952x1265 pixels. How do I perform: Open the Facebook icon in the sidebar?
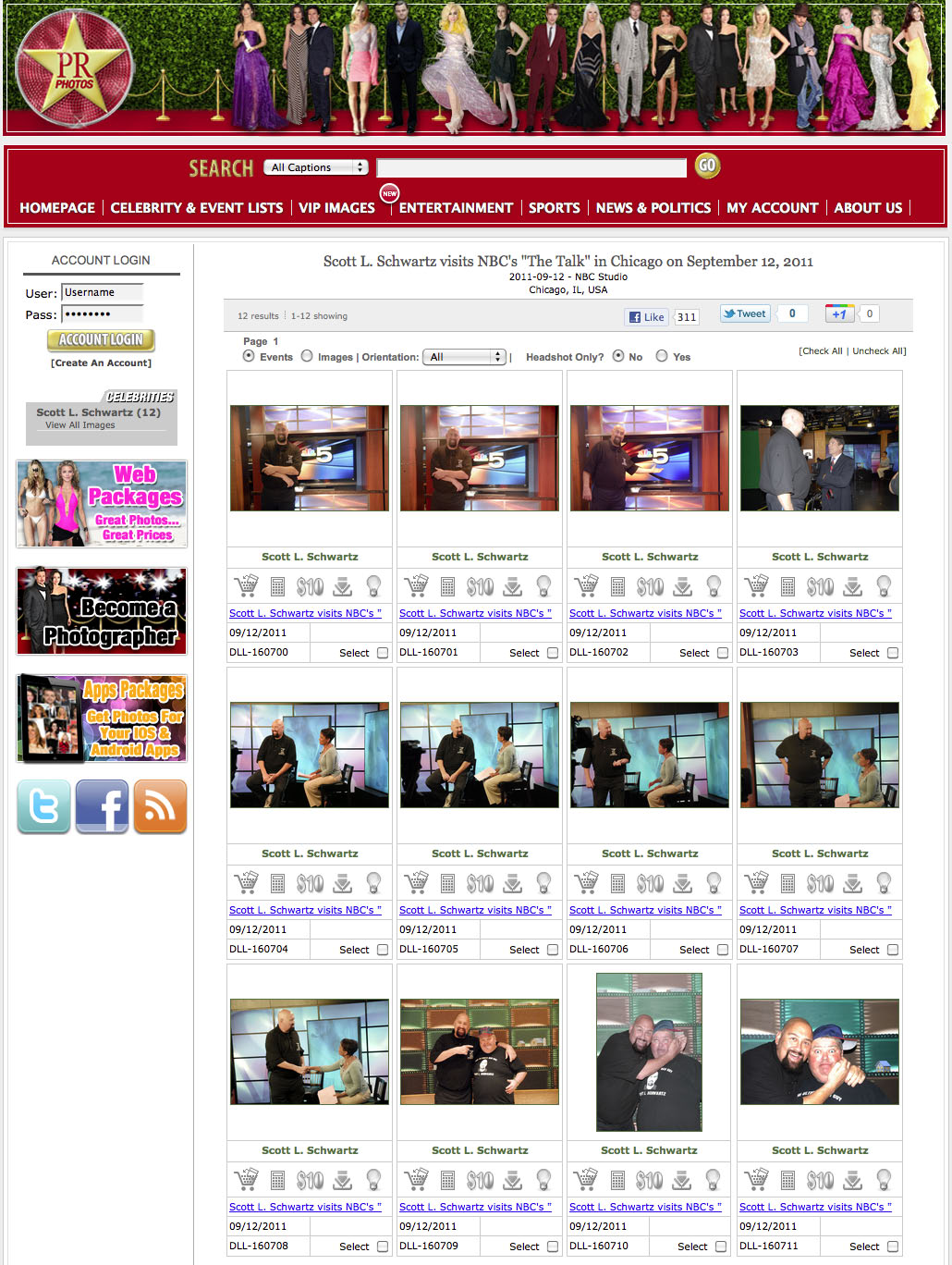[102, 806]
